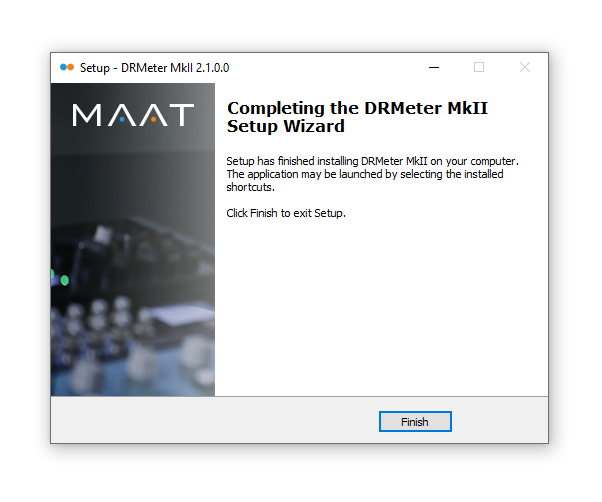
Task: Click the gray footer bar left of Finish
Action: click(215, 421)
